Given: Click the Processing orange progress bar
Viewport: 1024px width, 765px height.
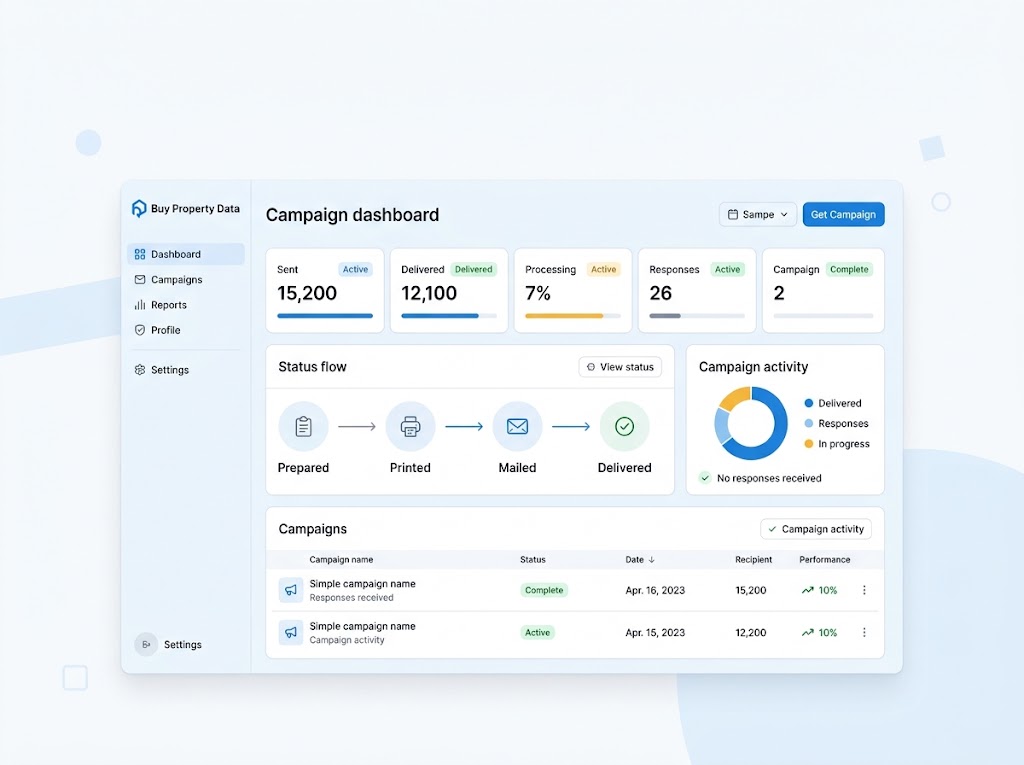Looking at the screenshot, I should pos(573,316).
